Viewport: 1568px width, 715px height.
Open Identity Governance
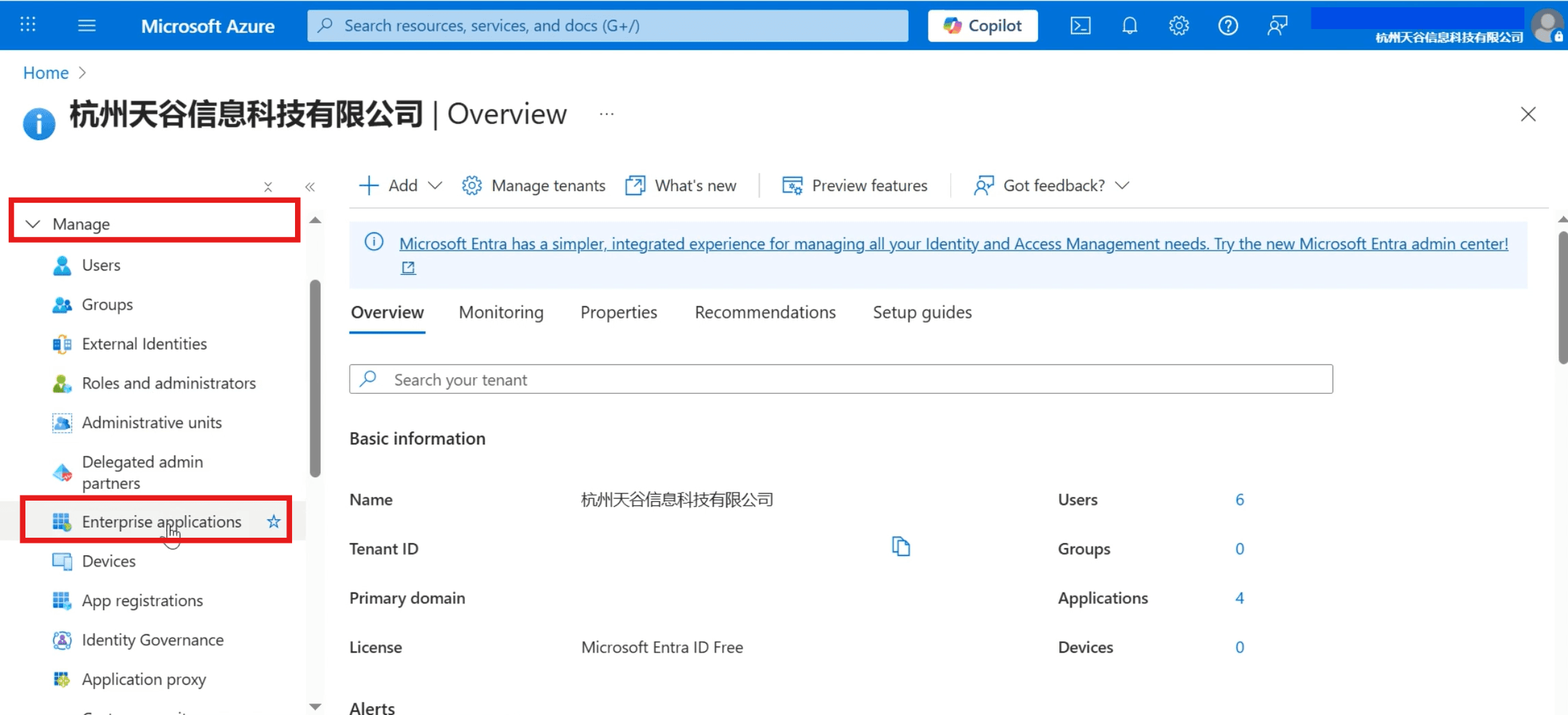153,639
